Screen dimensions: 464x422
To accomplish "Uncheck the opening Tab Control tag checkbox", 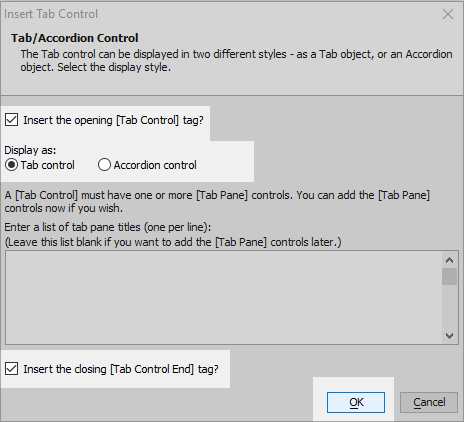I will (12, 120).
